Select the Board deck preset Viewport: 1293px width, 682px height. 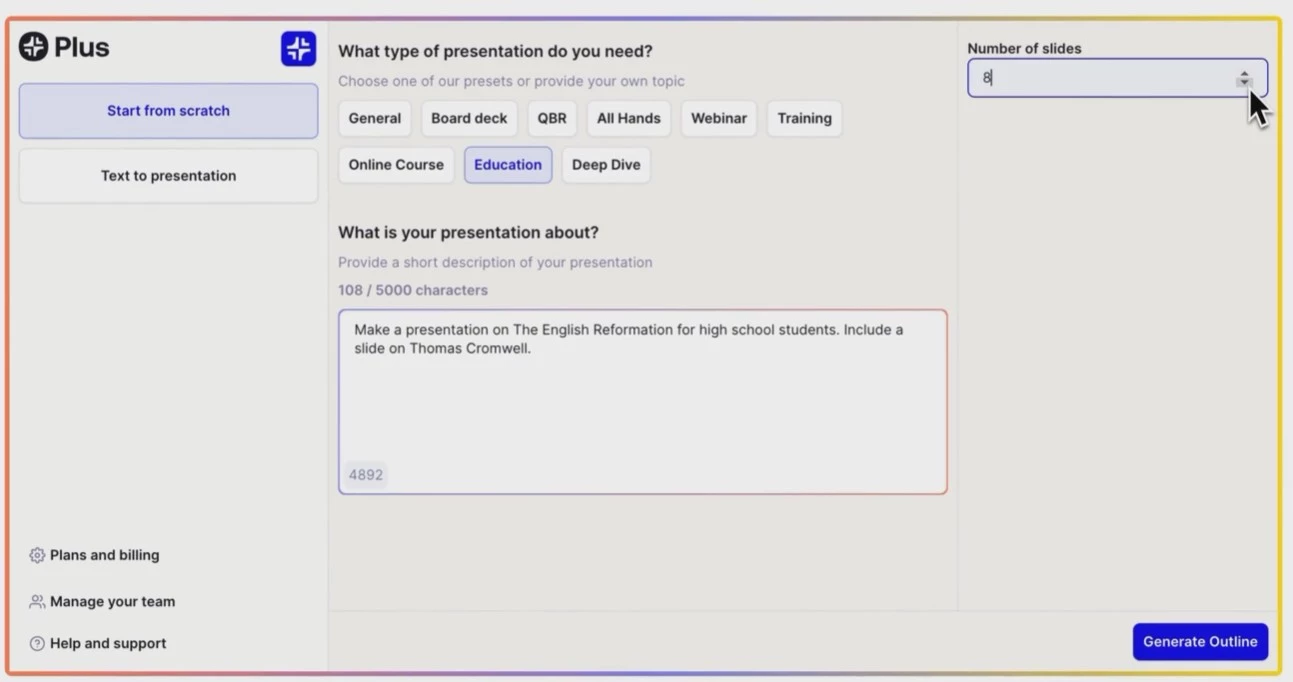pos(469,118)
